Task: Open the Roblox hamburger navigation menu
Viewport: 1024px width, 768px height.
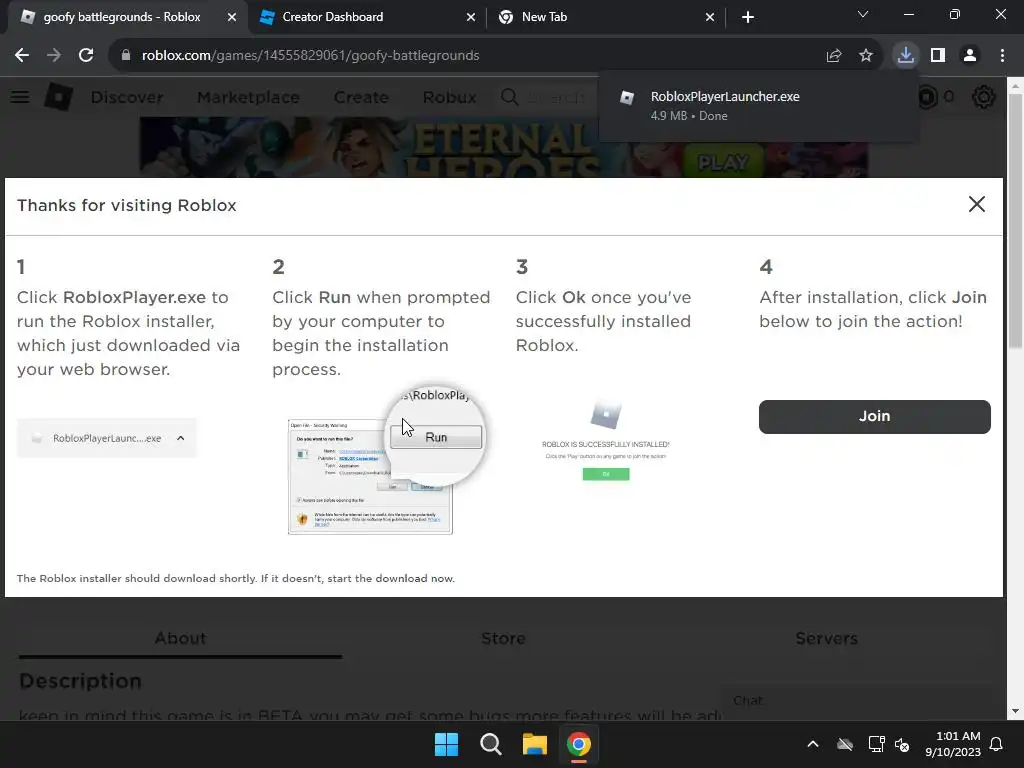Action: [x=20, y=97]
